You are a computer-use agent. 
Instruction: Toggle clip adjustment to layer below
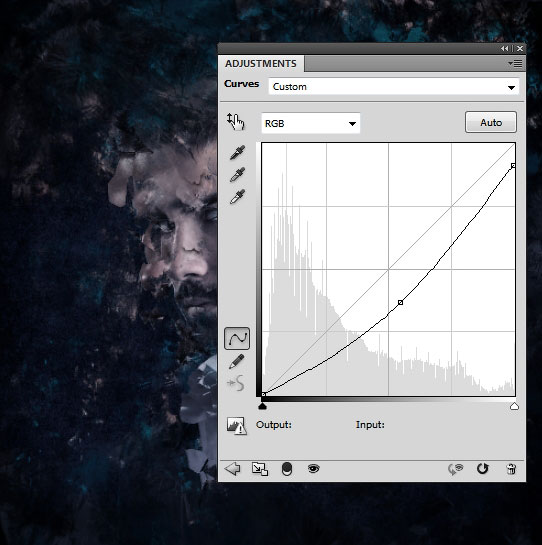[x=286, y=469]
